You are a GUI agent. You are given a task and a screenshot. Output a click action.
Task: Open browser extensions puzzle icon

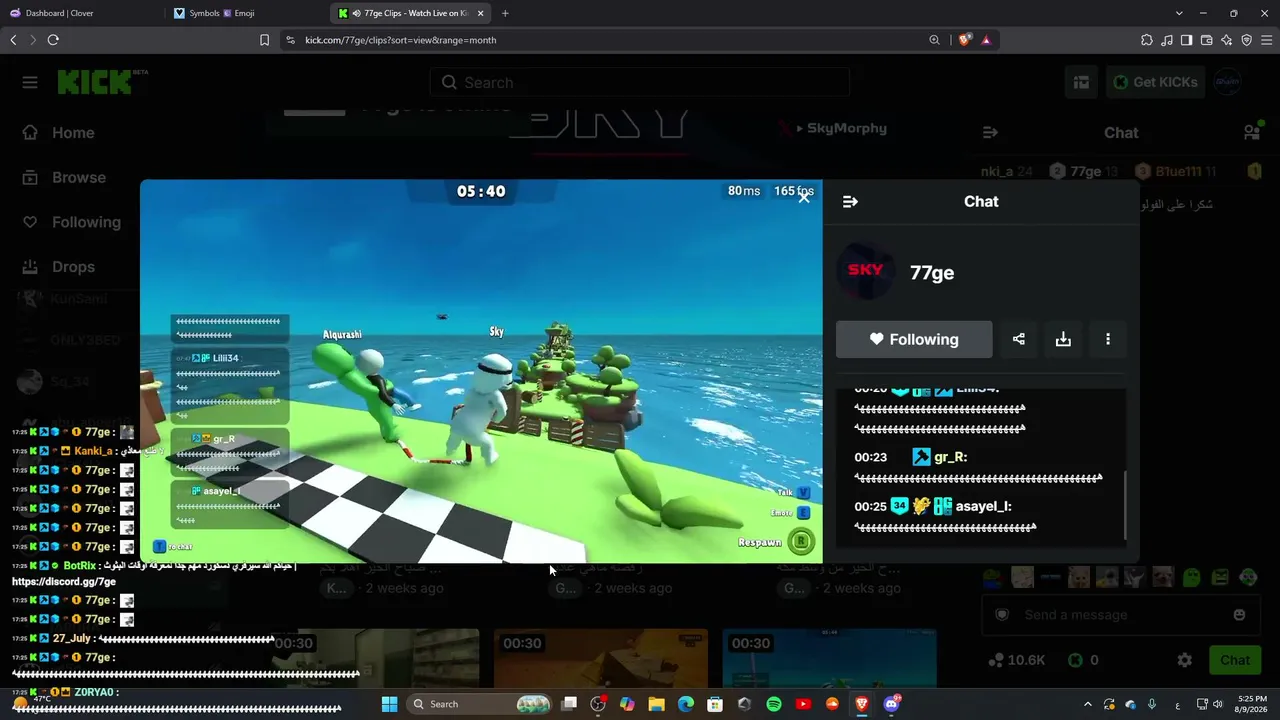click(1146, 40)
